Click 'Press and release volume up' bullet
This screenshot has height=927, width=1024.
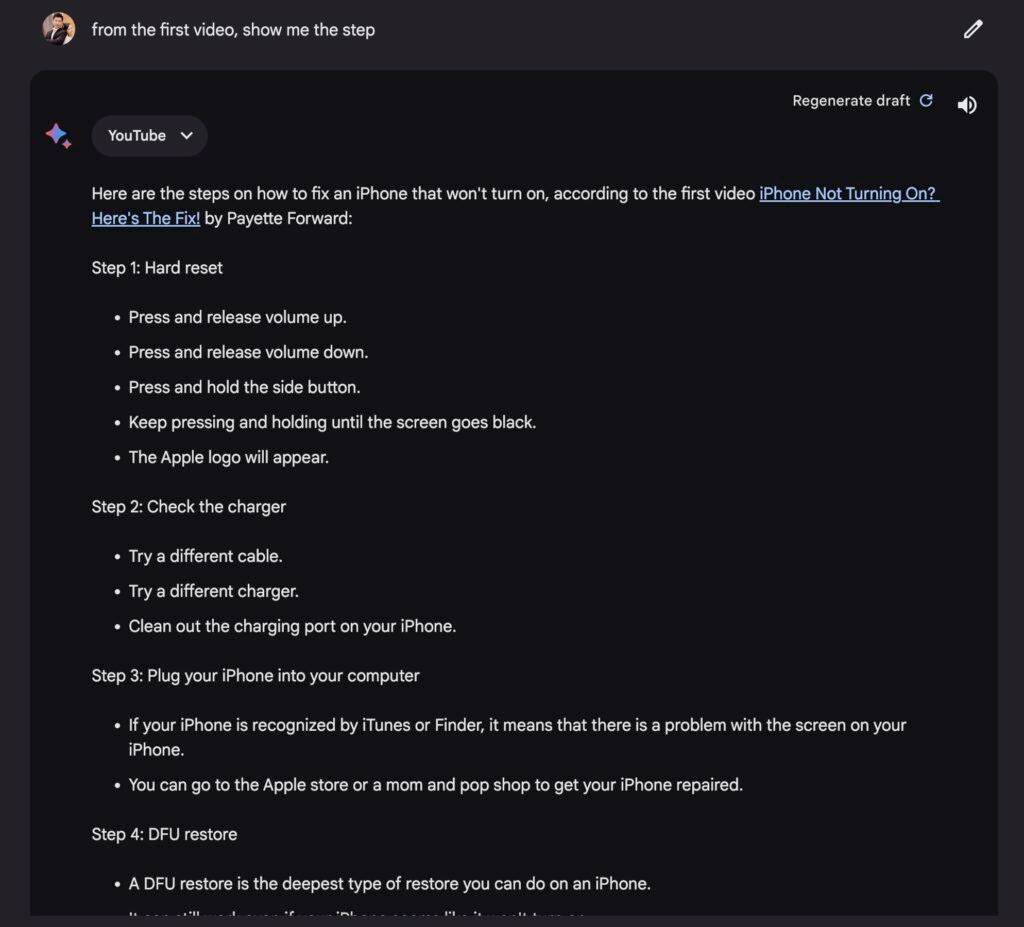[x=238, y=317]
